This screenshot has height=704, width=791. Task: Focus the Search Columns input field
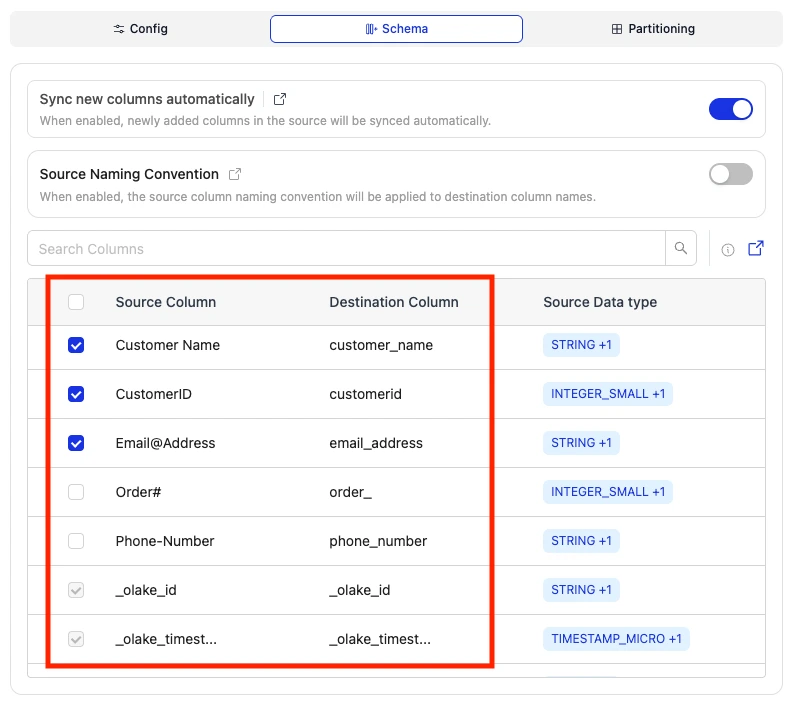[346, 248]
